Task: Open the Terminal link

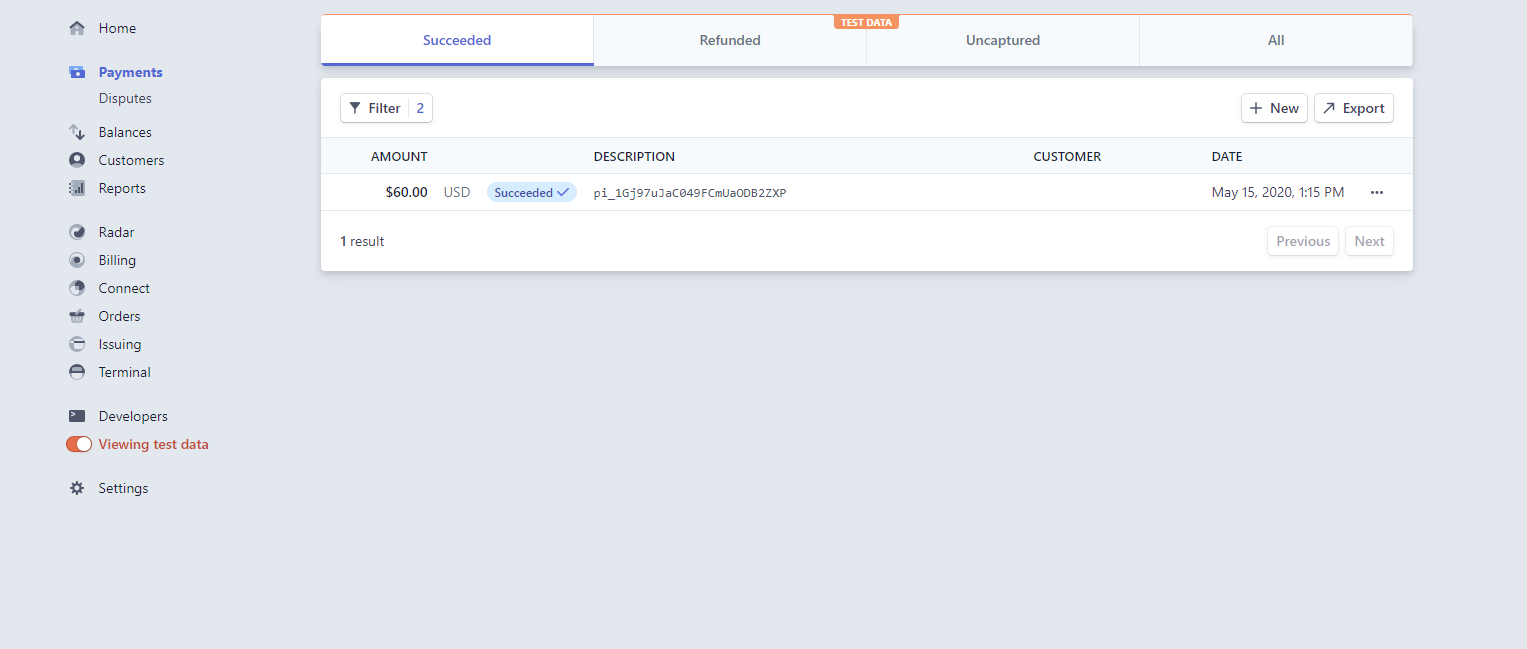Action: pyautogui.click(x=124, y=372)
